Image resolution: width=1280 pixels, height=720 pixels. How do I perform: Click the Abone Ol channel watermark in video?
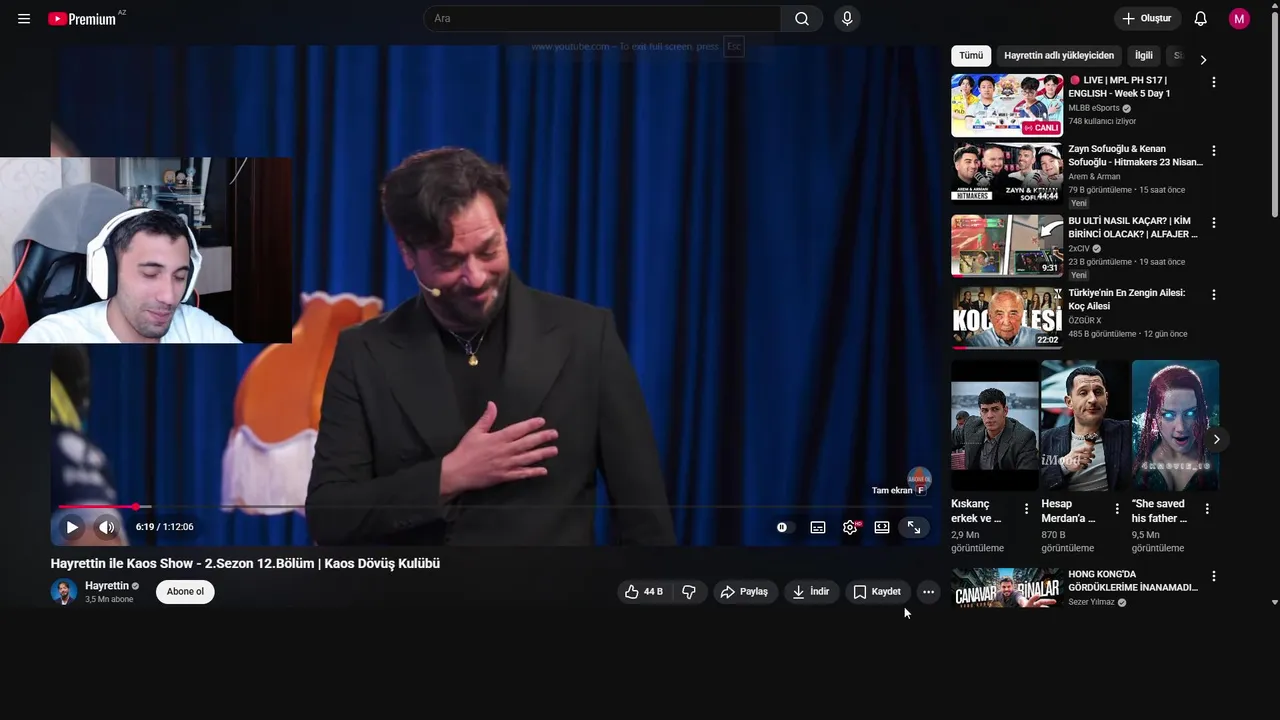coord(919,478)
